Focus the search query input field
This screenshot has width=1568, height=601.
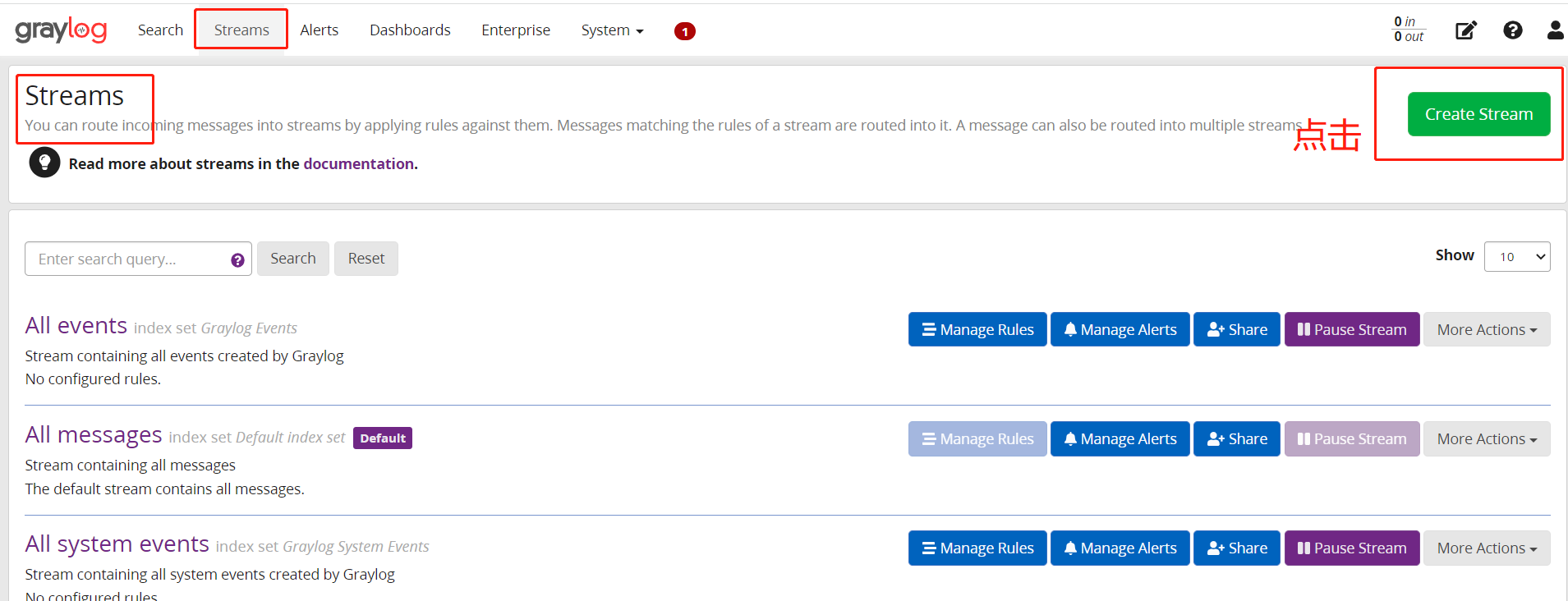[138, 259]
